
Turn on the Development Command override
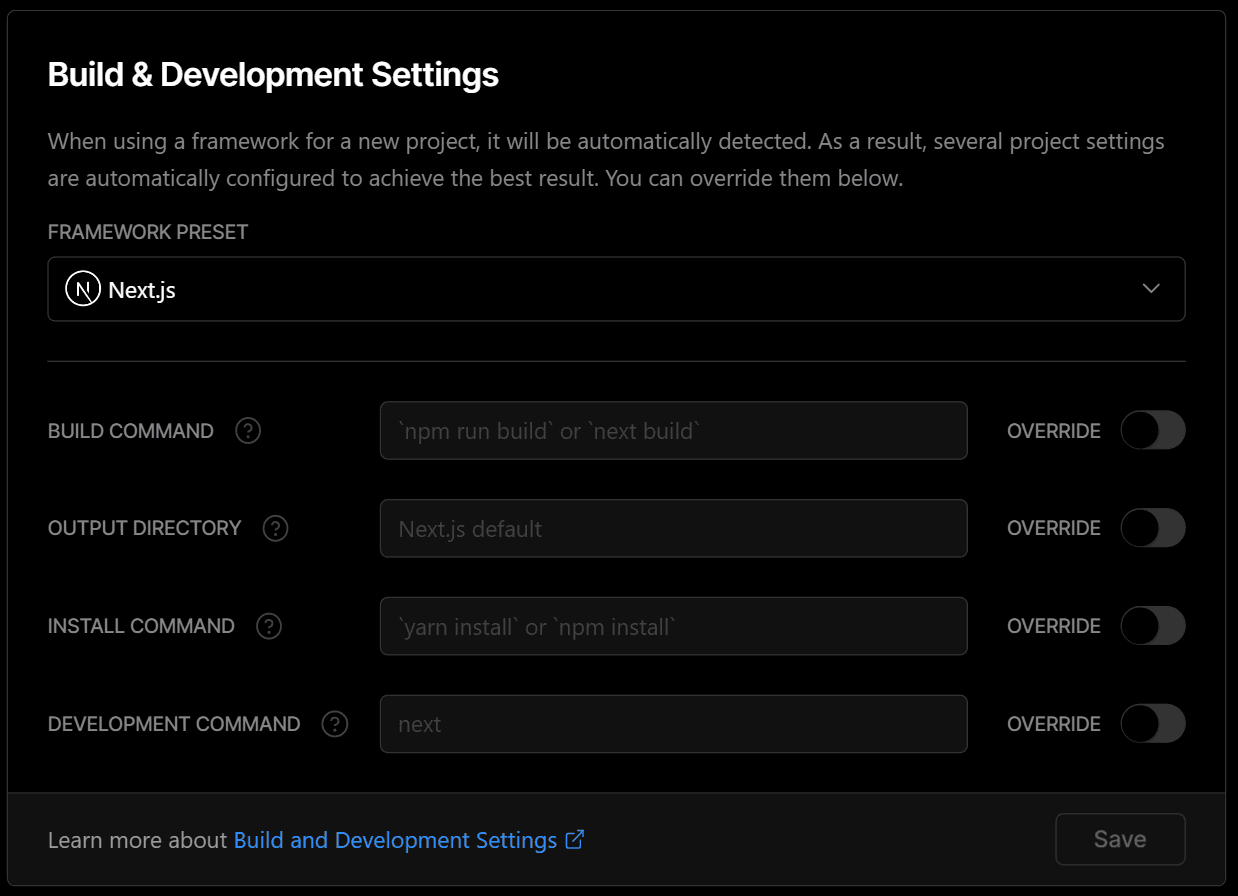click(x=1153, y=724)
